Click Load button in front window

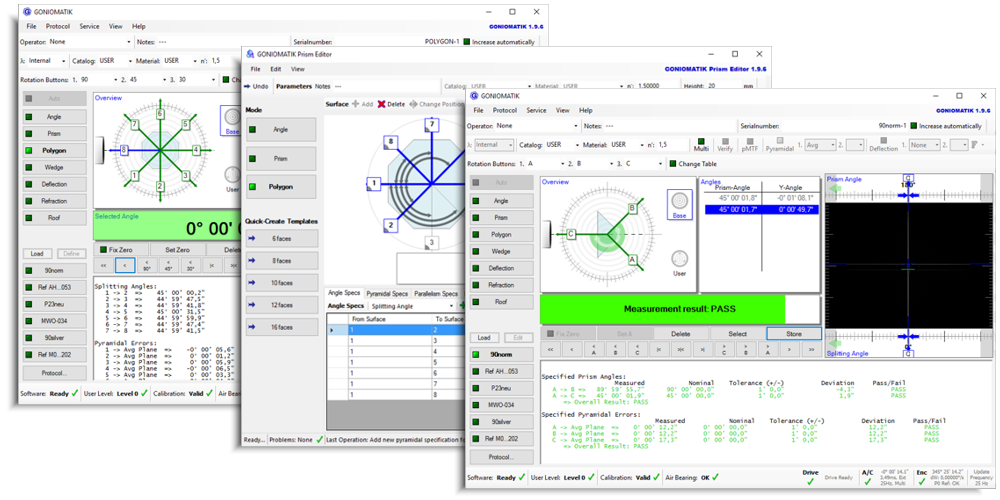coord(484,337)
